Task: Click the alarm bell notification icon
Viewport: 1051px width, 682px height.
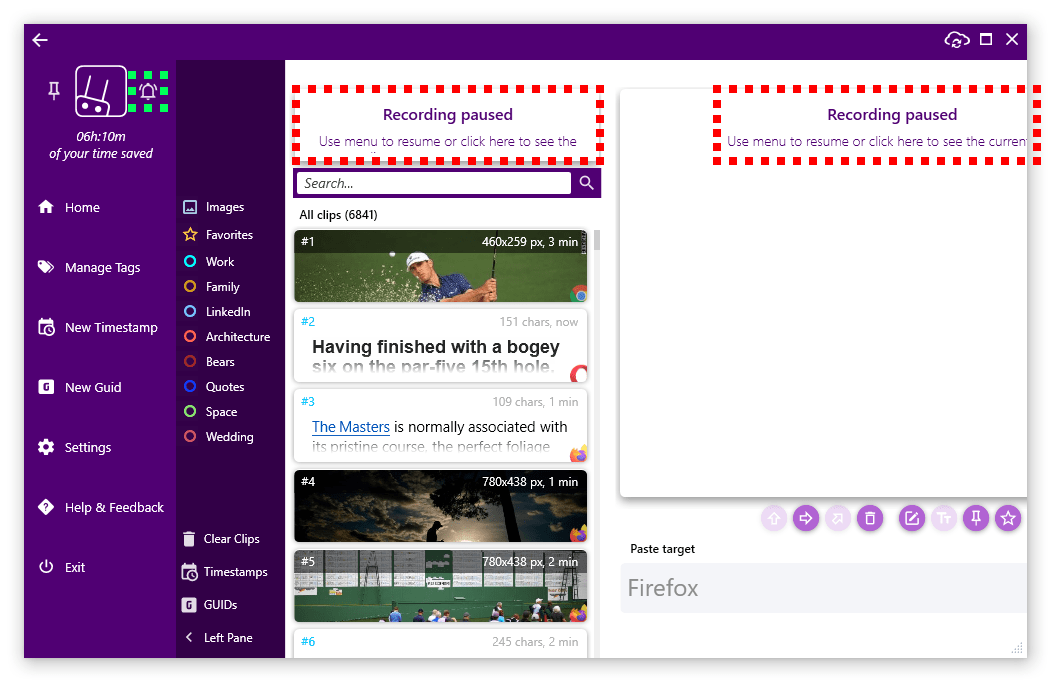Action: 148,91
